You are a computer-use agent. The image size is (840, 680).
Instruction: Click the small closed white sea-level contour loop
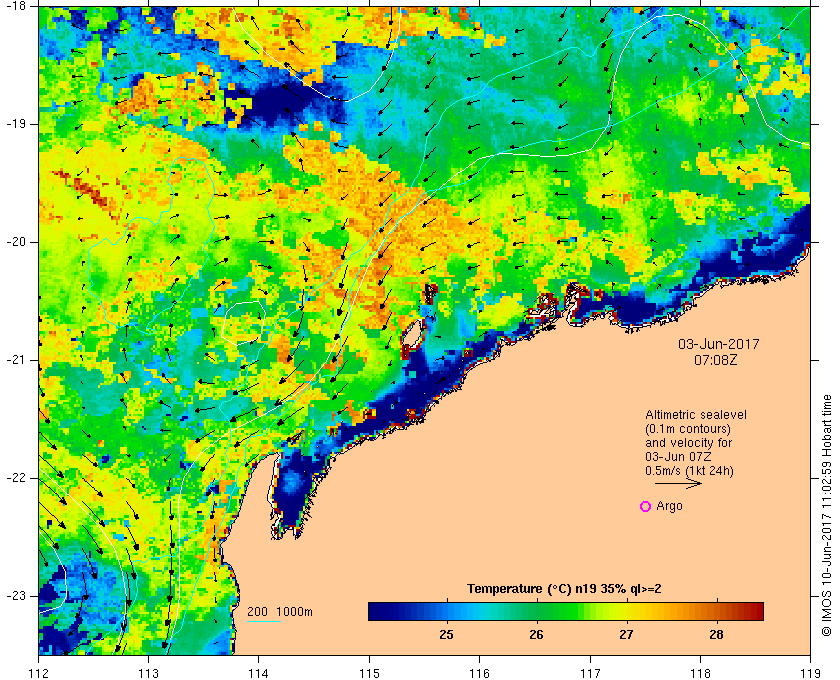(244, 322)
